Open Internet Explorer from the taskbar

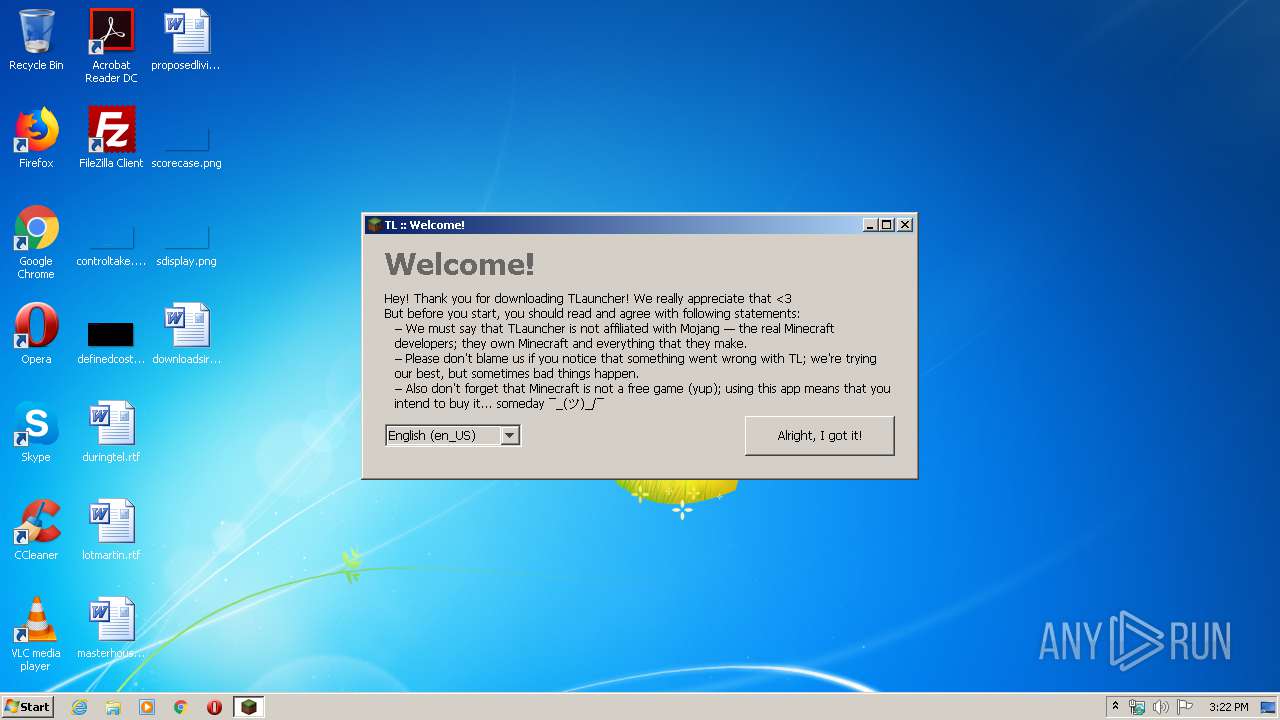[80, 707]
